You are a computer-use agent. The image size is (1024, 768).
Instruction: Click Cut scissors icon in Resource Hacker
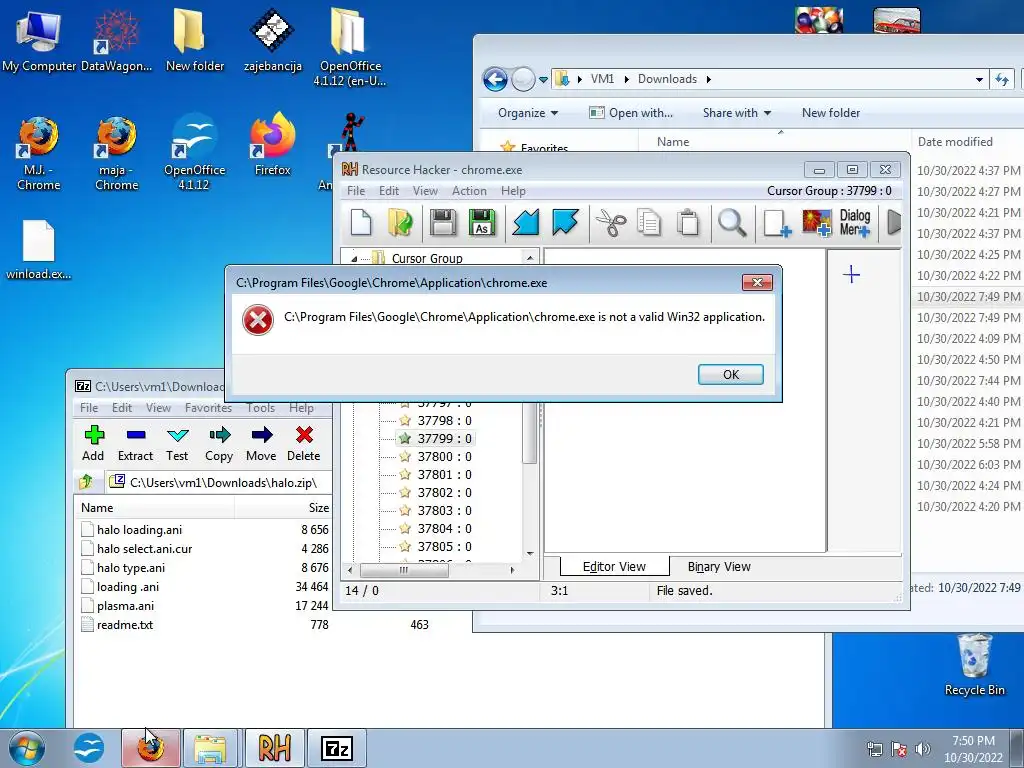(611, 222)
